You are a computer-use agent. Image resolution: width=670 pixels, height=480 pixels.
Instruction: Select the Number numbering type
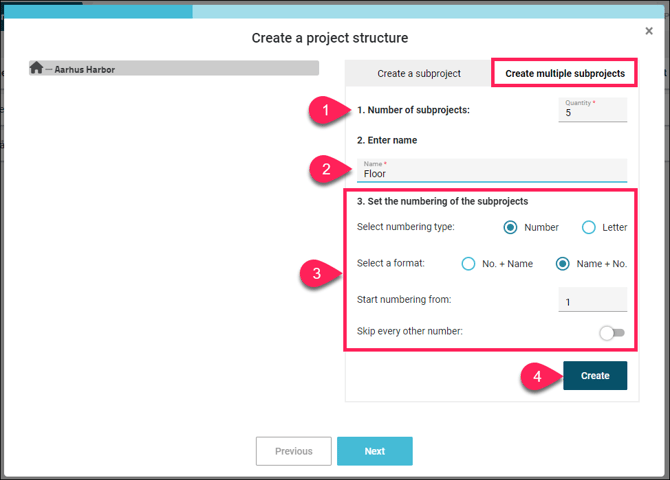point(511,227)
